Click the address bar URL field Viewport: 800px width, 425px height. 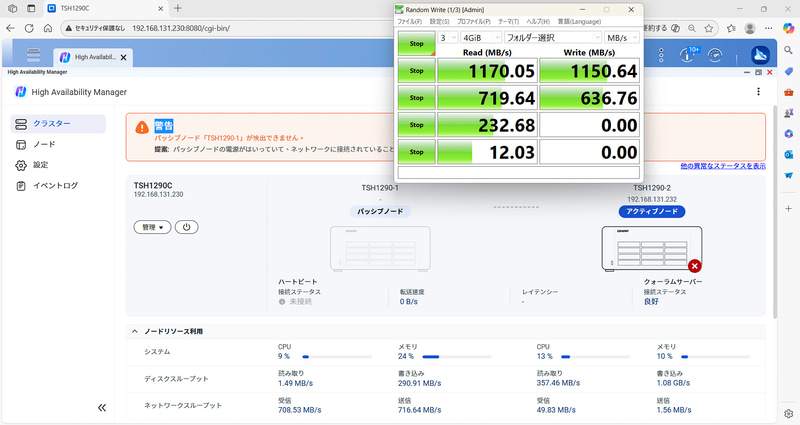(181, 28)
